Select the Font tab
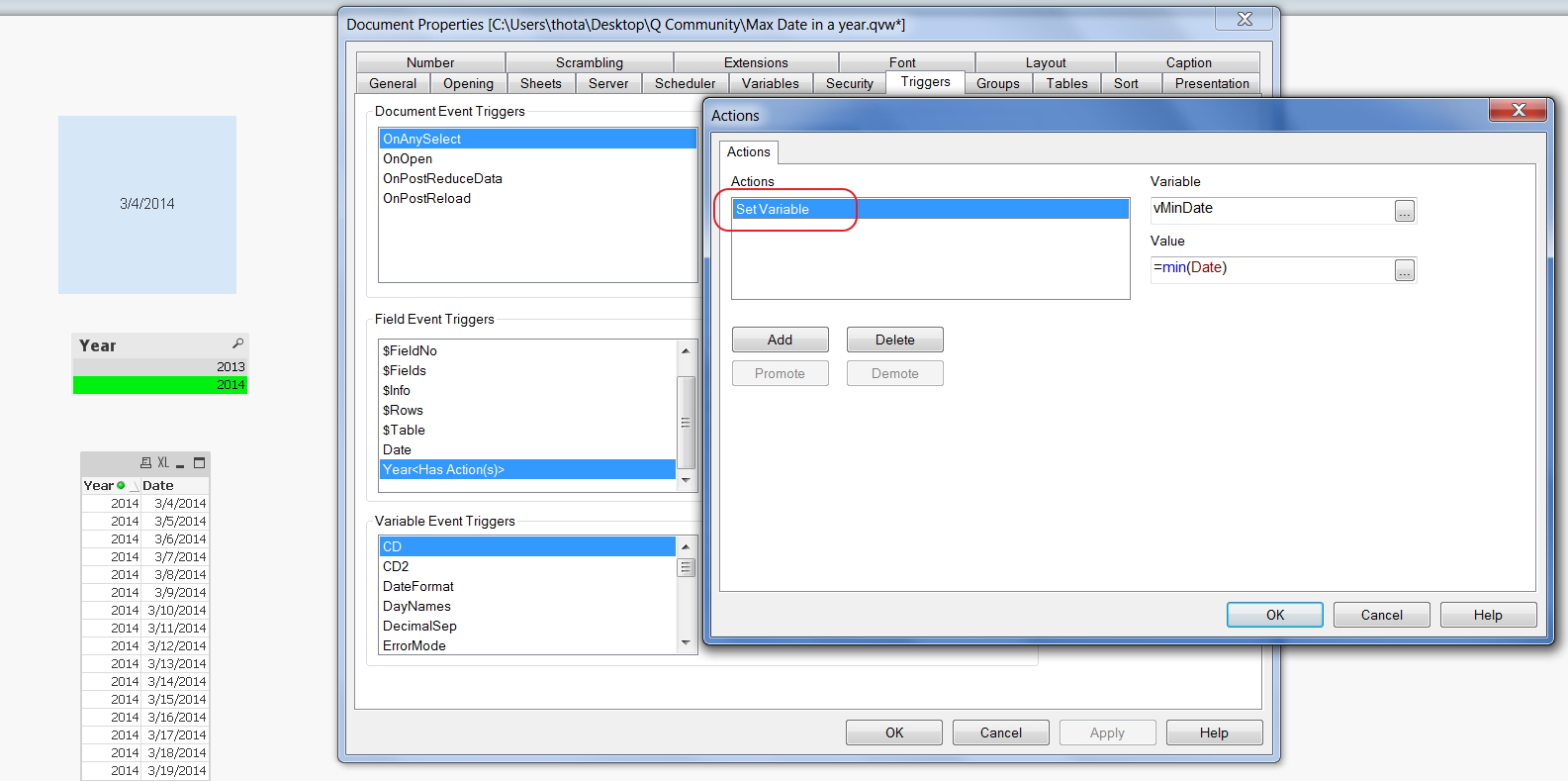Screen dimensions: 1568x781 (902, 62)
